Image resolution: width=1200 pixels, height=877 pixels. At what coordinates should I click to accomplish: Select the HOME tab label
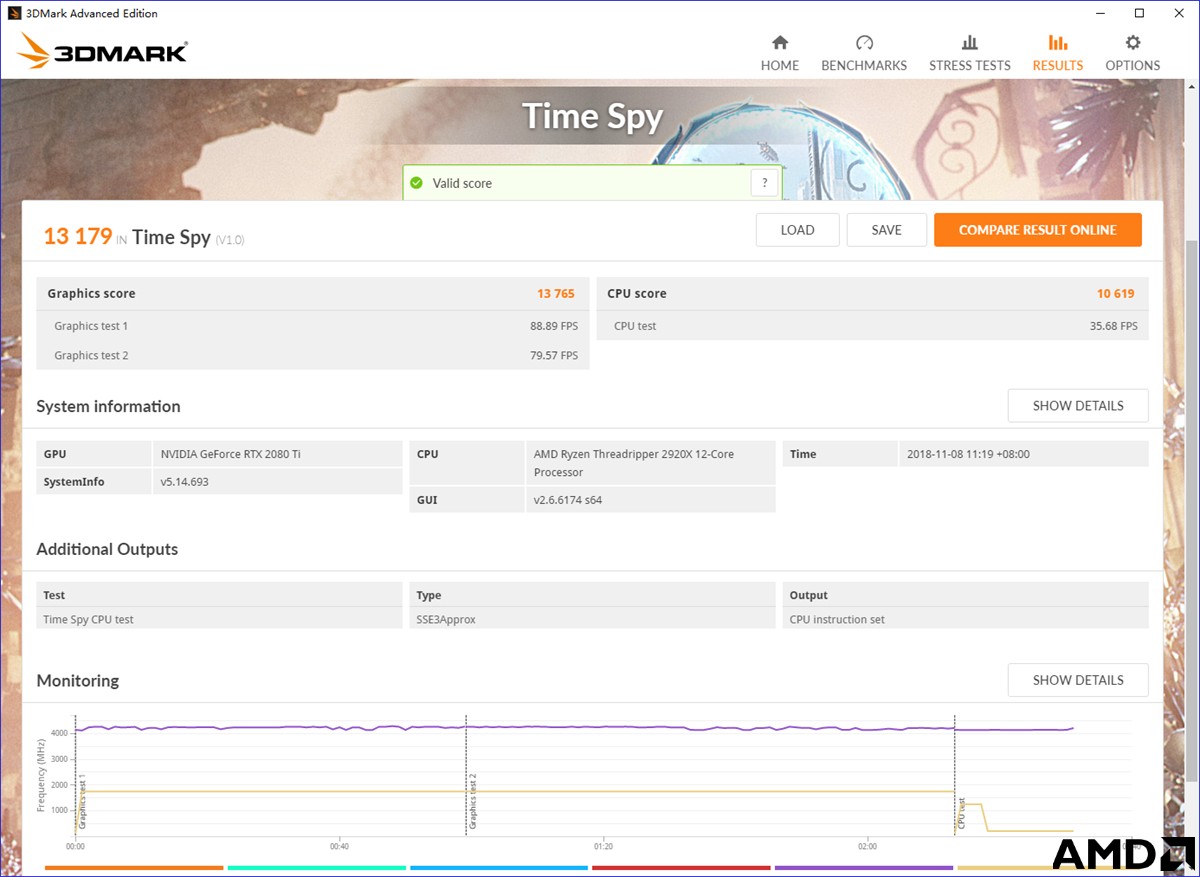pyautogui.click(x=780, y=65)
